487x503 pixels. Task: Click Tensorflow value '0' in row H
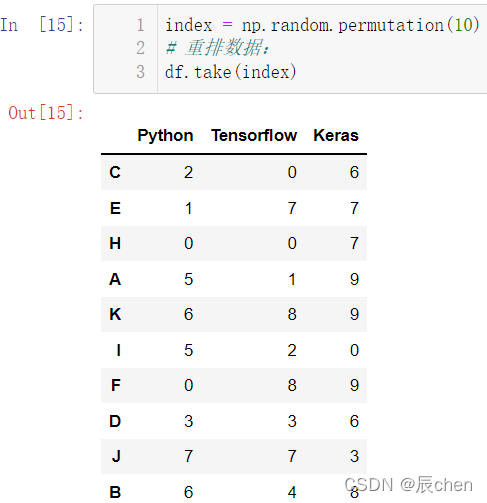click(x=292, y=243)
